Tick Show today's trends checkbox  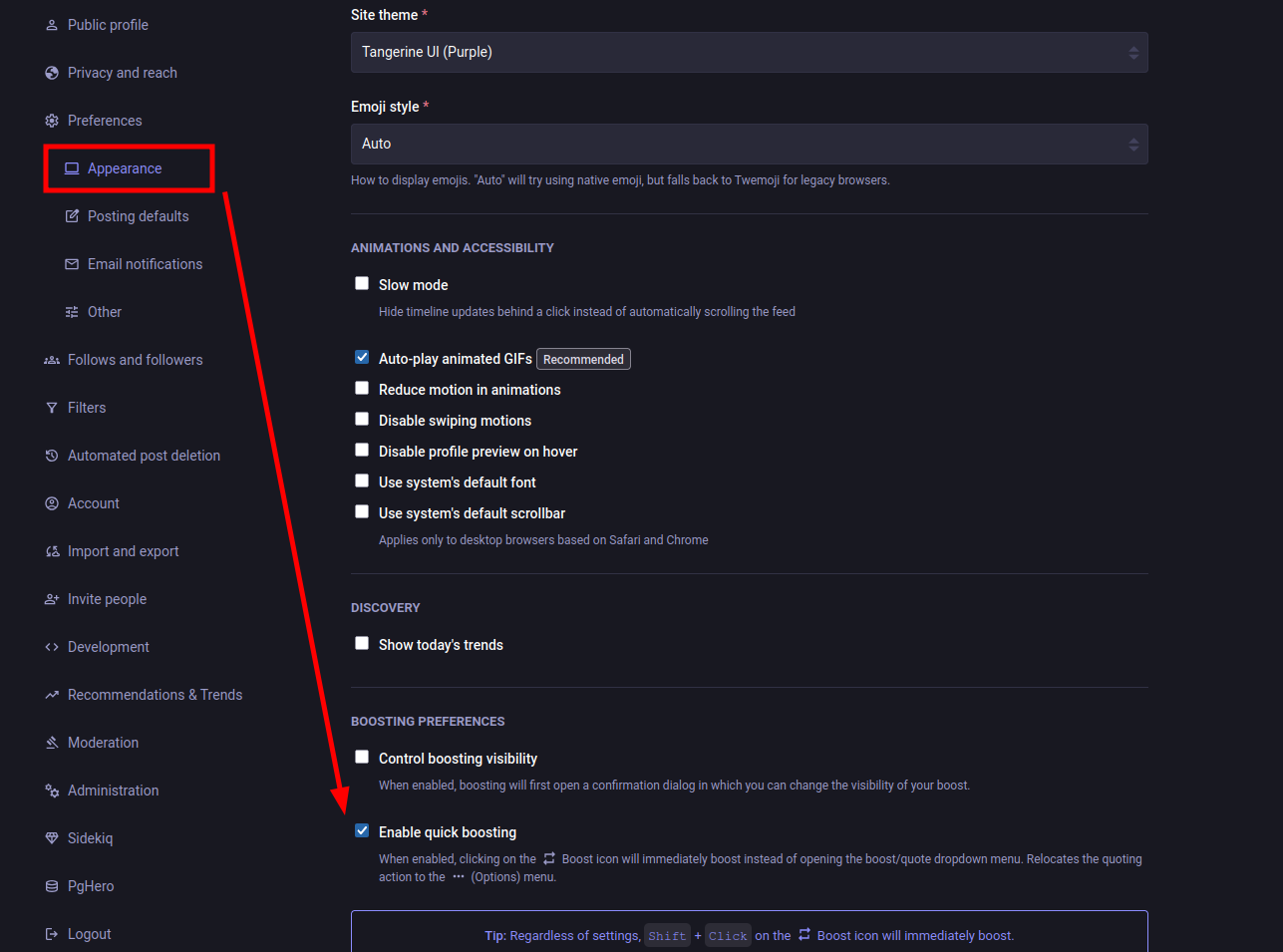pyautogui.click(x=362, y=644)
